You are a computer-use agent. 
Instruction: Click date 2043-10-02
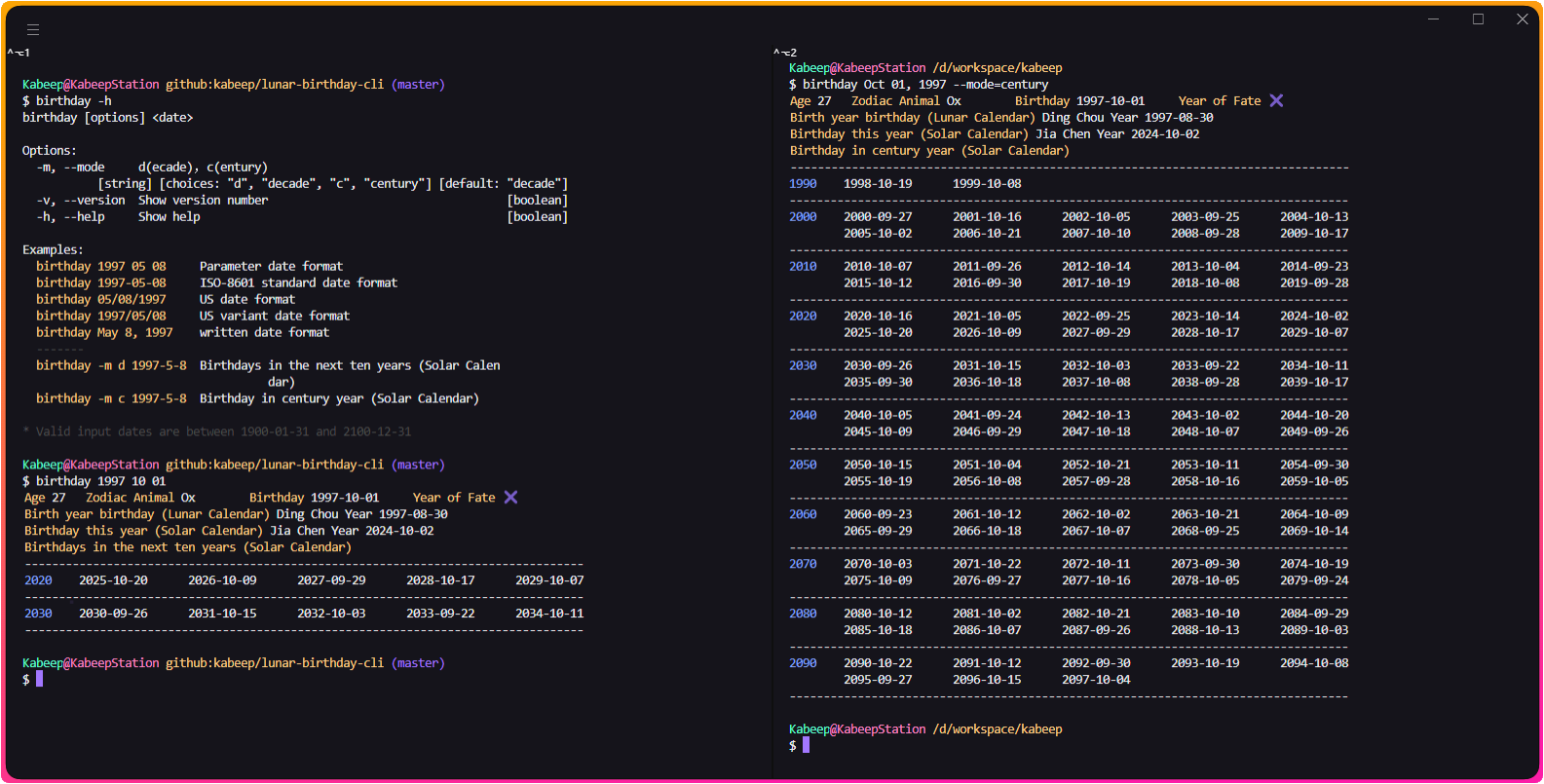pyautogui.click(x=1205, y=416)
